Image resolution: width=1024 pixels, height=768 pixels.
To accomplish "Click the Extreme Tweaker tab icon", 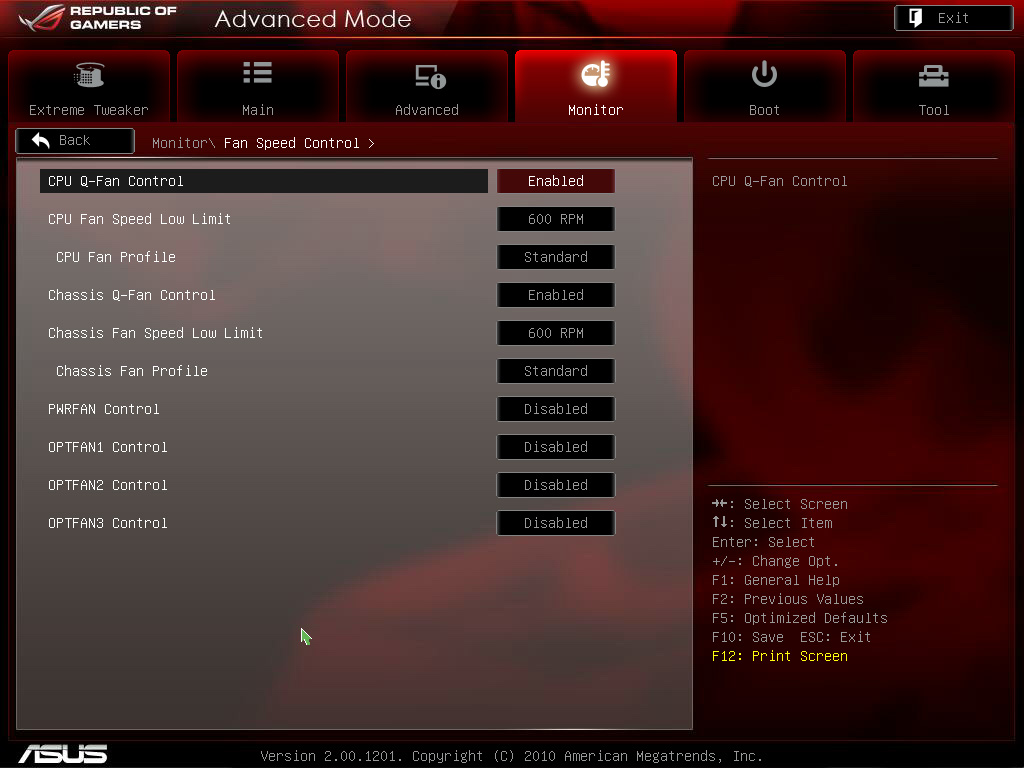I will [x=88, y=76].
